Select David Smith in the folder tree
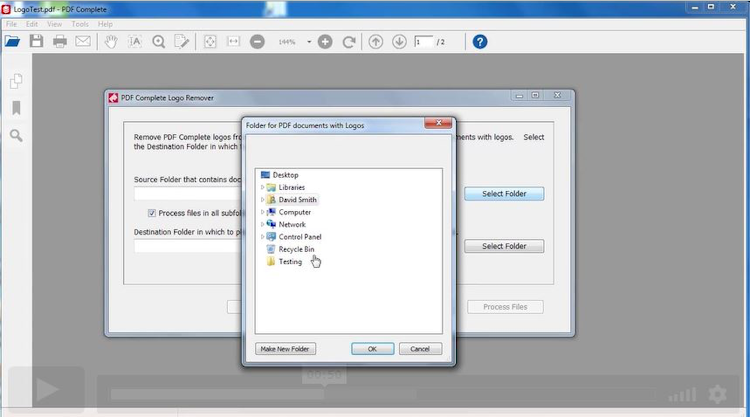Screen dimensions: 750x417 (x=298, y=200)
